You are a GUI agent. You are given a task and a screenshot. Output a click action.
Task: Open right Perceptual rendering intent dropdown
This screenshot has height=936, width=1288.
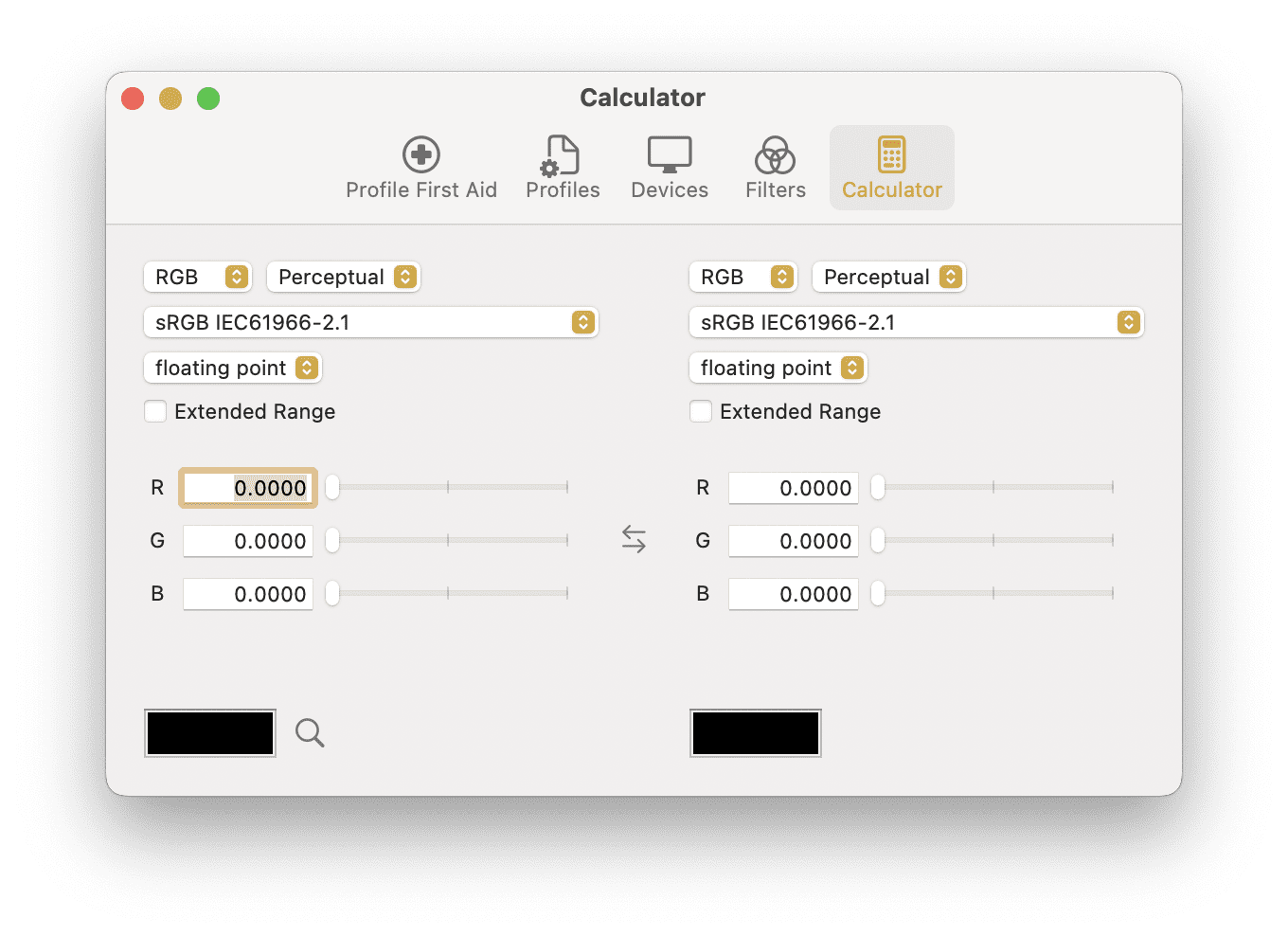[888, 277]
